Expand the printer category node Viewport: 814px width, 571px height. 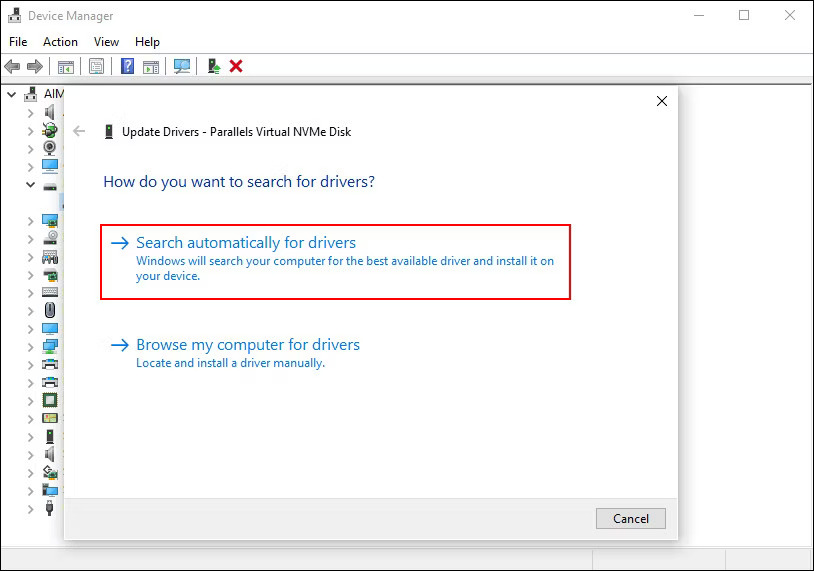pos(31,364)
